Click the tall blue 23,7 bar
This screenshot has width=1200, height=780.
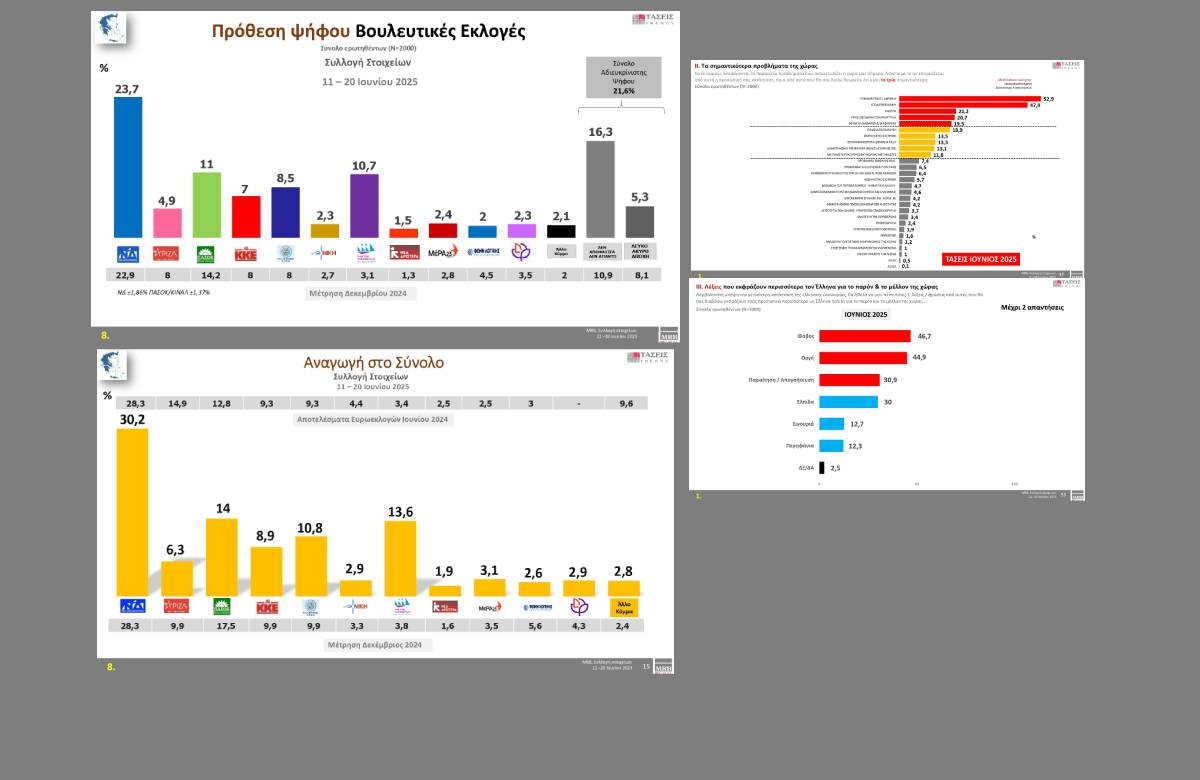[x=128, y=167]
